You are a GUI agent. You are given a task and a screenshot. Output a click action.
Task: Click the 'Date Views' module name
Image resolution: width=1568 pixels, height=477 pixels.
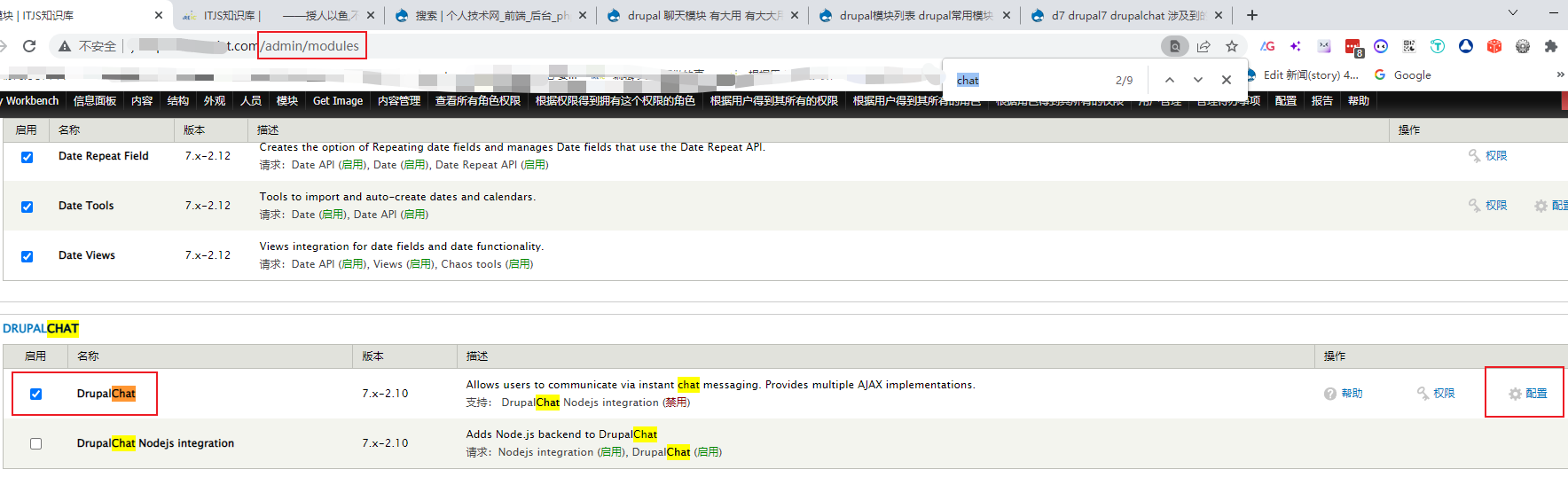(x=87, y=255)
